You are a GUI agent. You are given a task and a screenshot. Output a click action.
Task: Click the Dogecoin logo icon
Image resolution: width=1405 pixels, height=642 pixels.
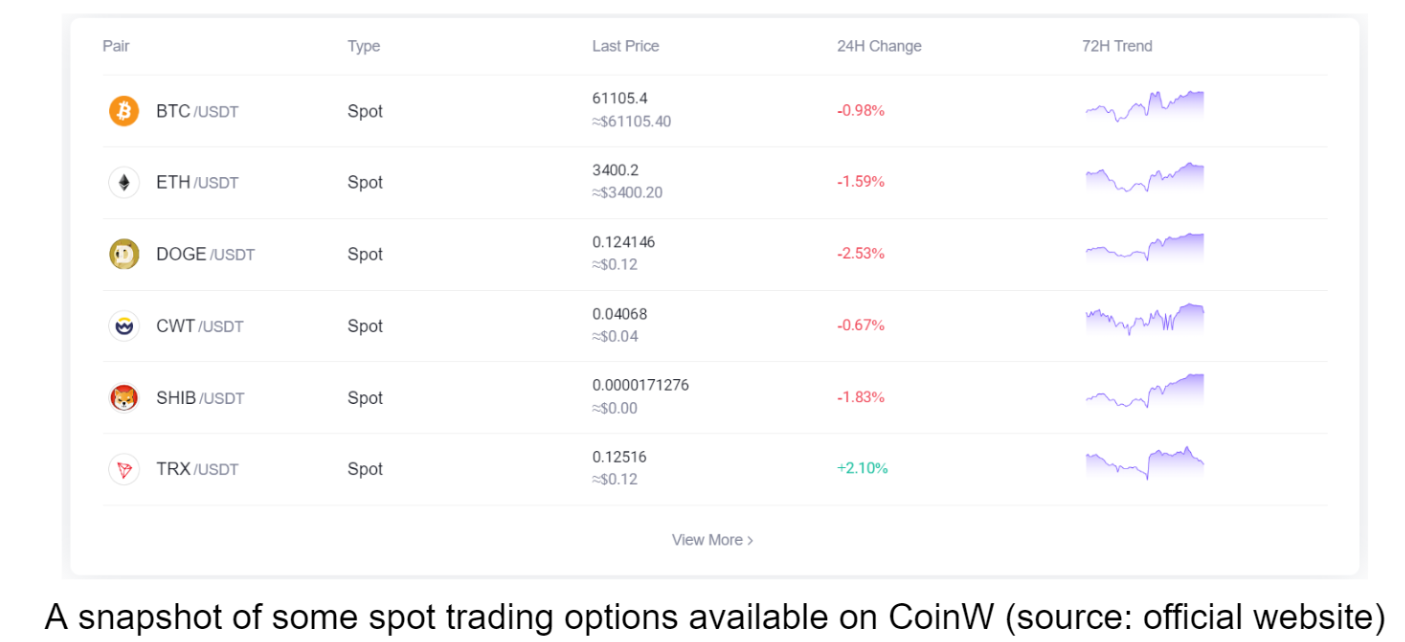pyautogui.click(x=123, y=254)
